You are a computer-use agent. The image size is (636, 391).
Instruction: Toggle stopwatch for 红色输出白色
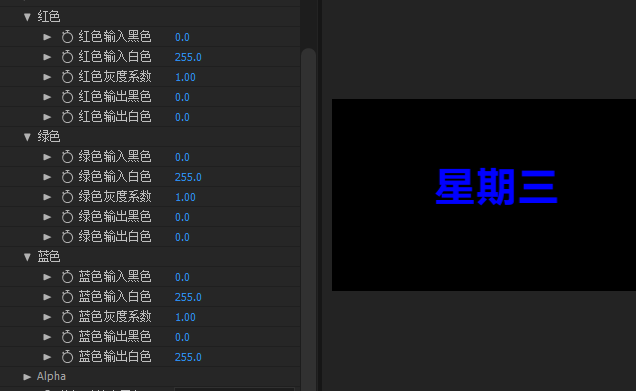pyautogui.click(x=67, y=117)
